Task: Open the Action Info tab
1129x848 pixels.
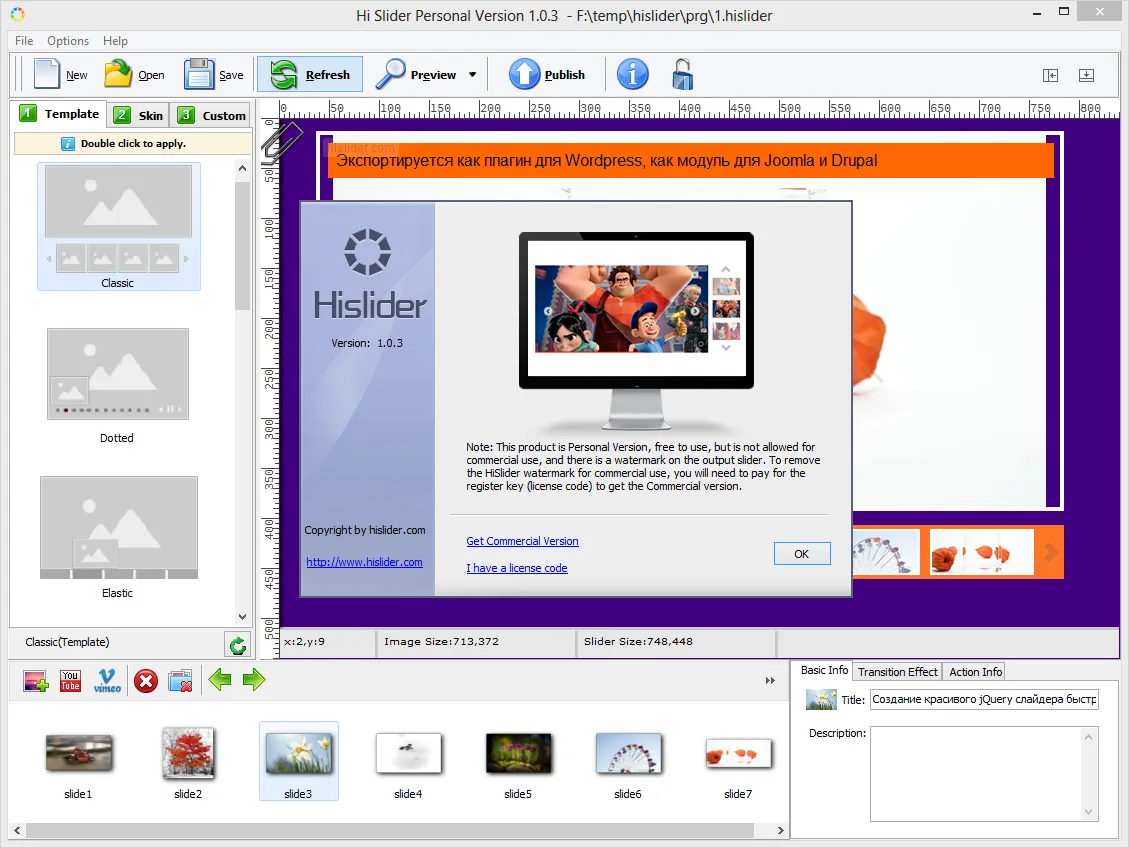Action: click(976, 672)
